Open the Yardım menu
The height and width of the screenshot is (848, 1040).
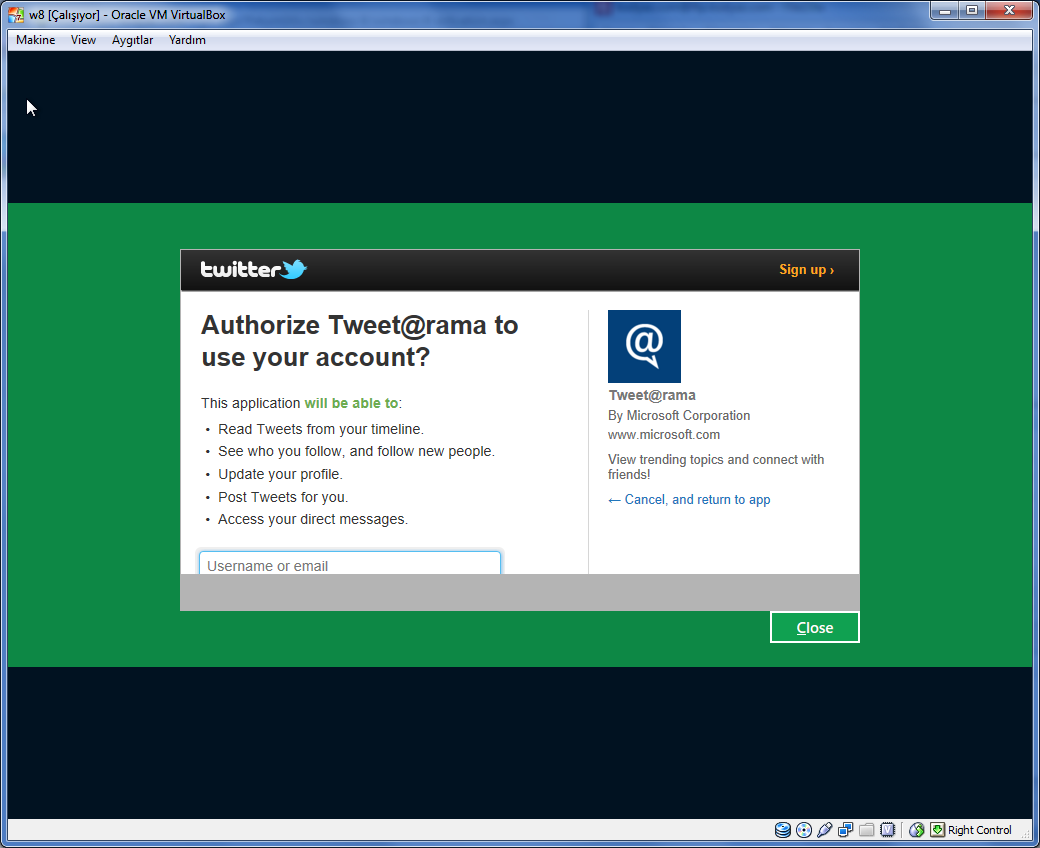187,40
